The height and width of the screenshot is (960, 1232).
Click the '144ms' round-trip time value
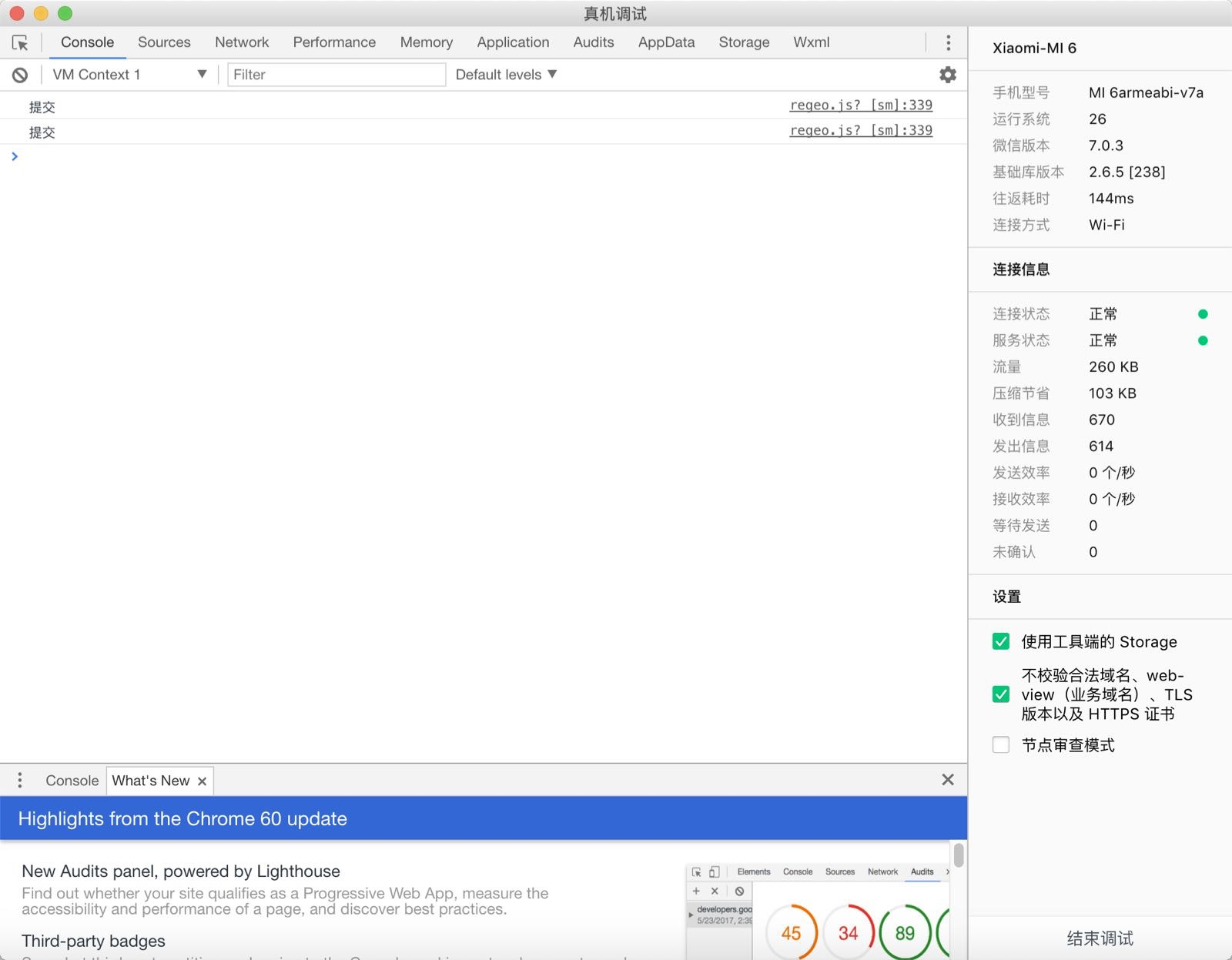click(x=1111, y=199)
